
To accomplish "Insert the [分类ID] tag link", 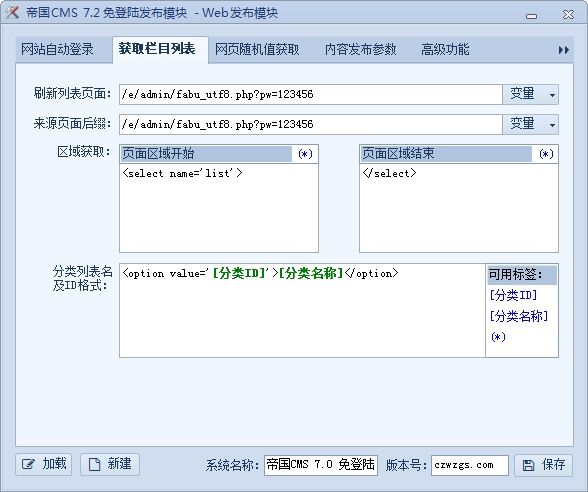I will pyautogui.click(x=513, y=295).
